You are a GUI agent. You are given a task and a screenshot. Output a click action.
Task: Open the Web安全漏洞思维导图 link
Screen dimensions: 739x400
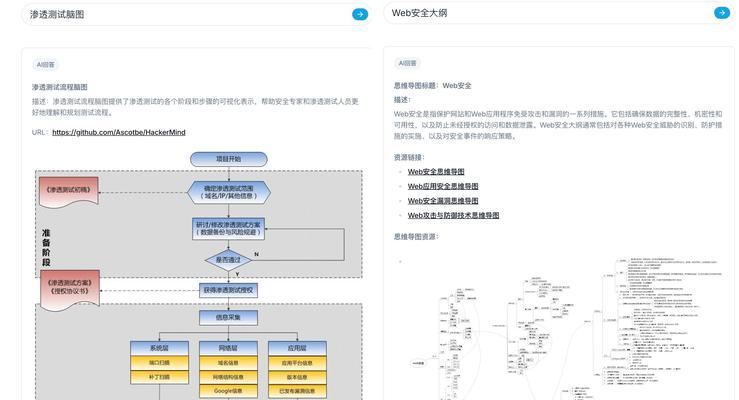coord(443,201)
